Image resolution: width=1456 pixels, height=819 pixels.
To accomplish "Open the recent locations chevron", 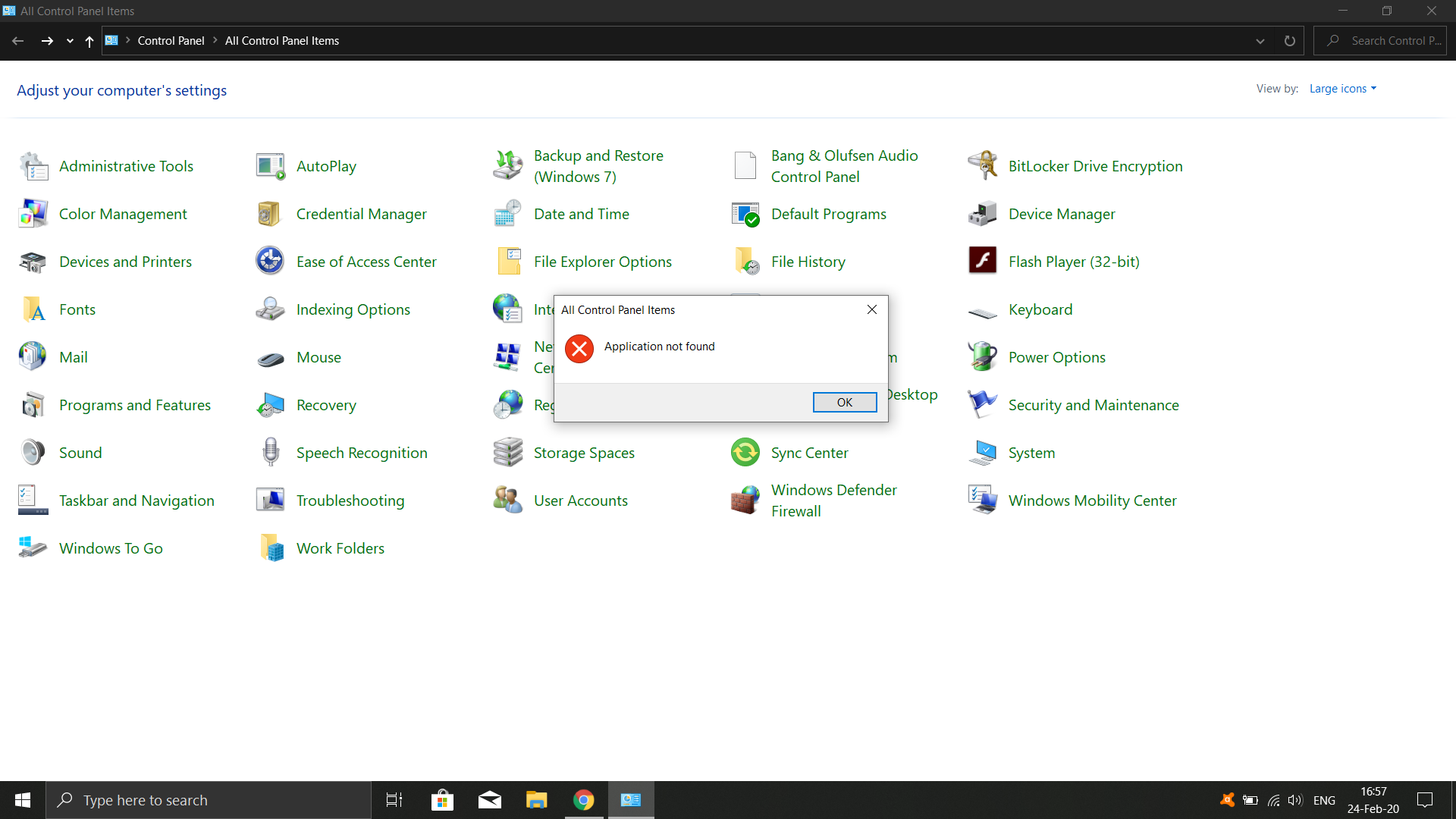I will click(x=69, y=41).
